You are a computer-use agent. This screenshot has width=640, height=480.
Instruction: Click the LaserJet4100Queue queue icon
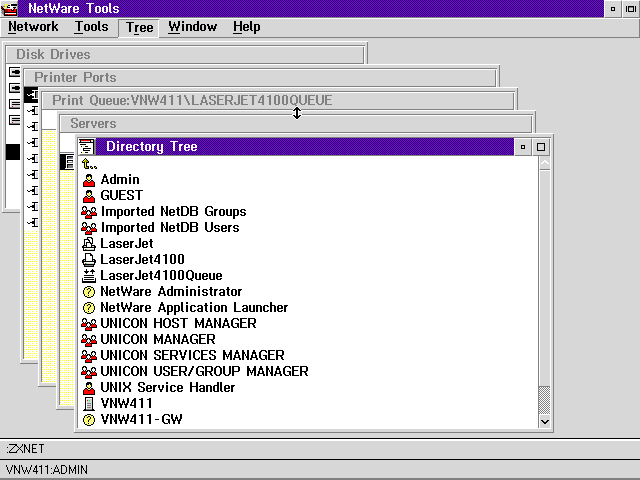pos(89,276)
